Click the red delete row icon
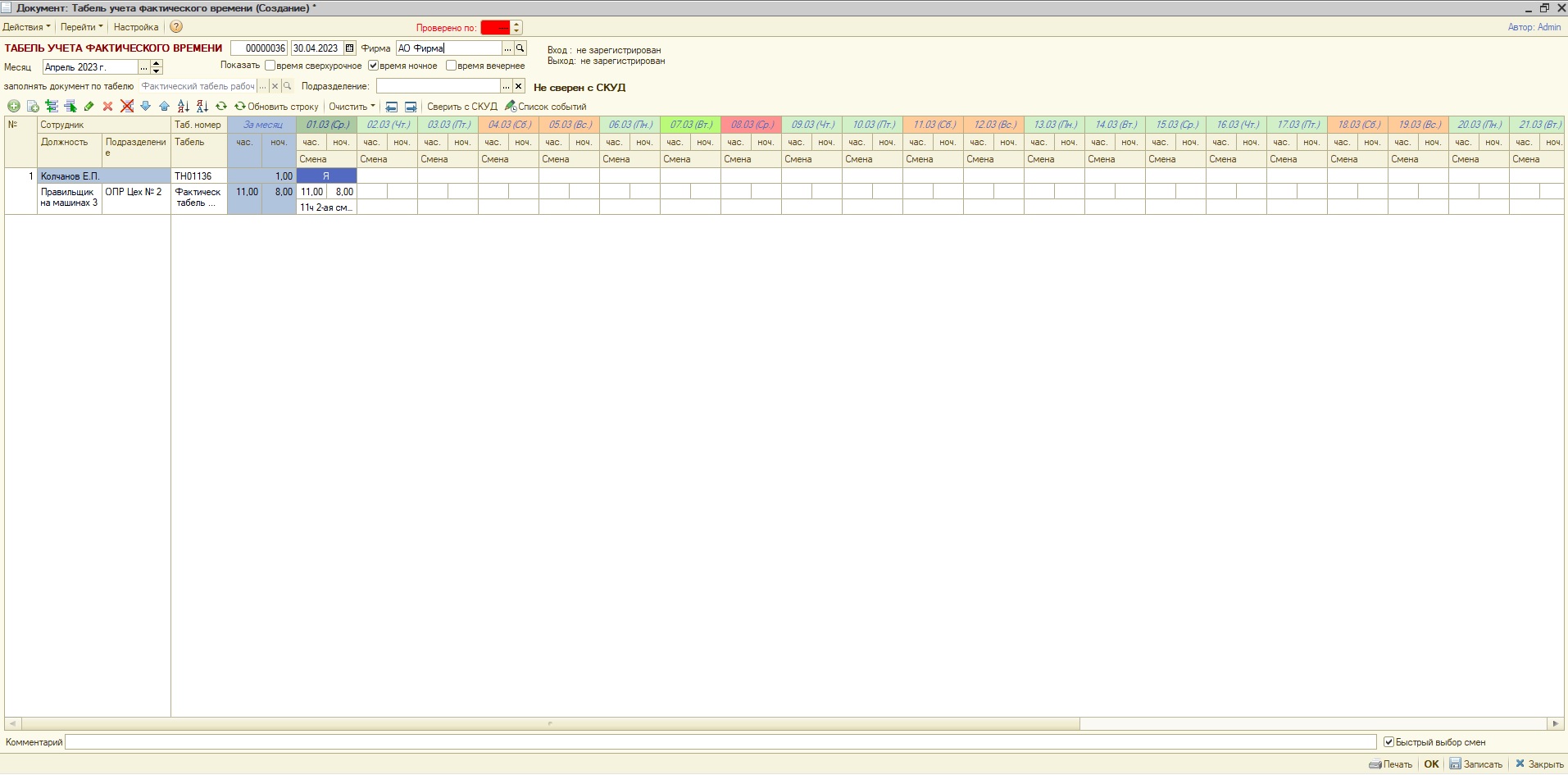 pos(107,107)
